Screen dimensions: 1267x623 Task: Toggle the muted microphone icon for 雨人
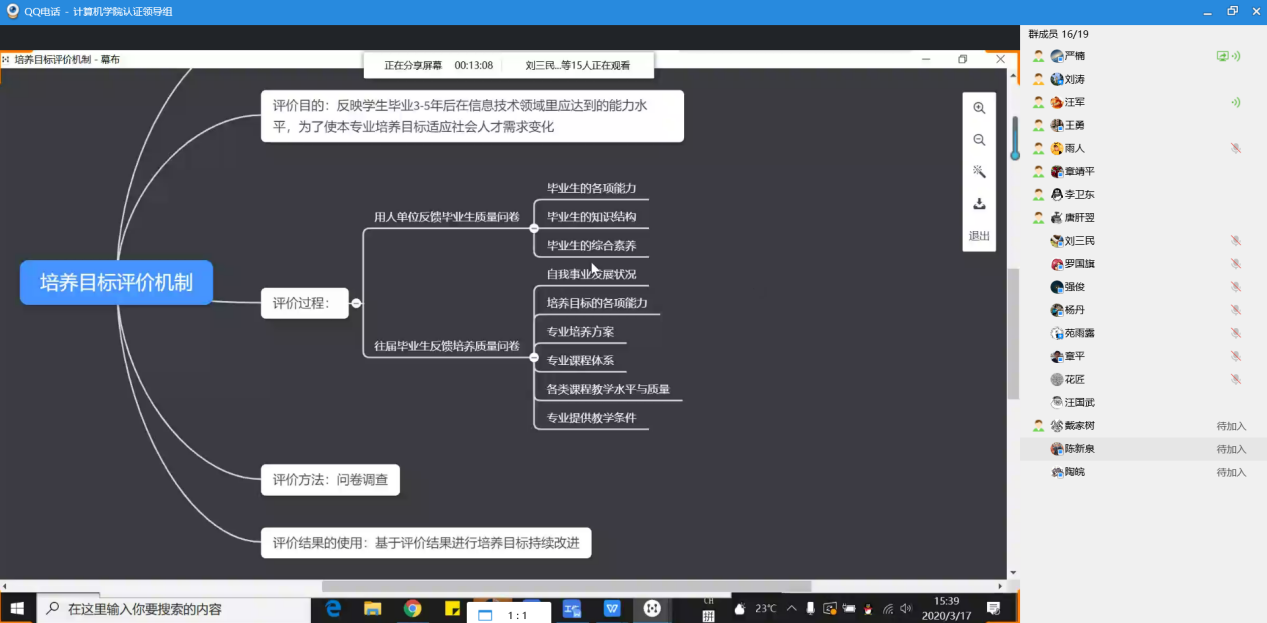coord(1236,148)
